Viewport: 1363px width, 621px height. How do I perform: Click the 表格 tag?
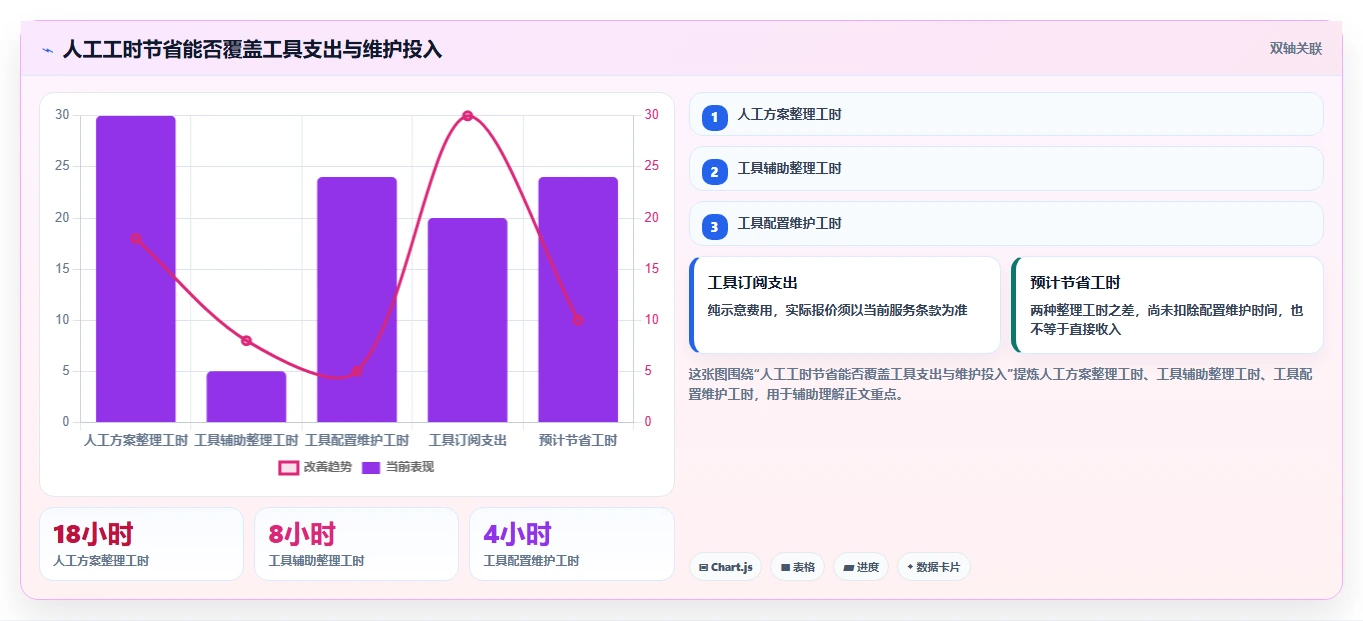pos(797,567)
